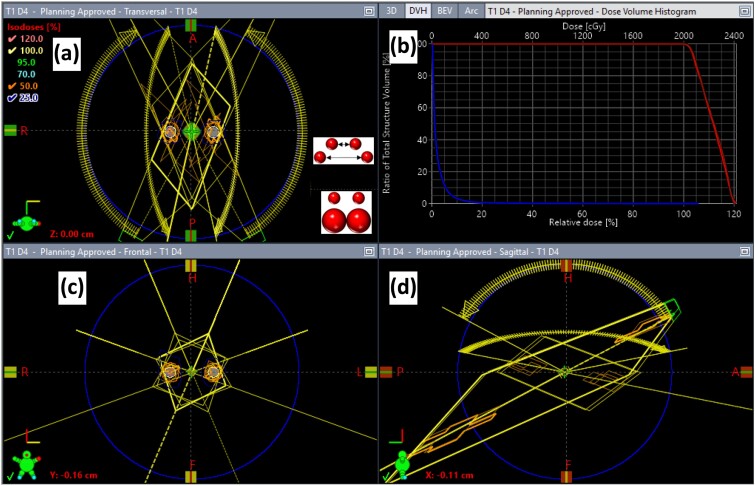The width and height of the screenshot is (755, 486).
Task: Enable the 95.0 isodose level
Action: [x=10, y=59]
